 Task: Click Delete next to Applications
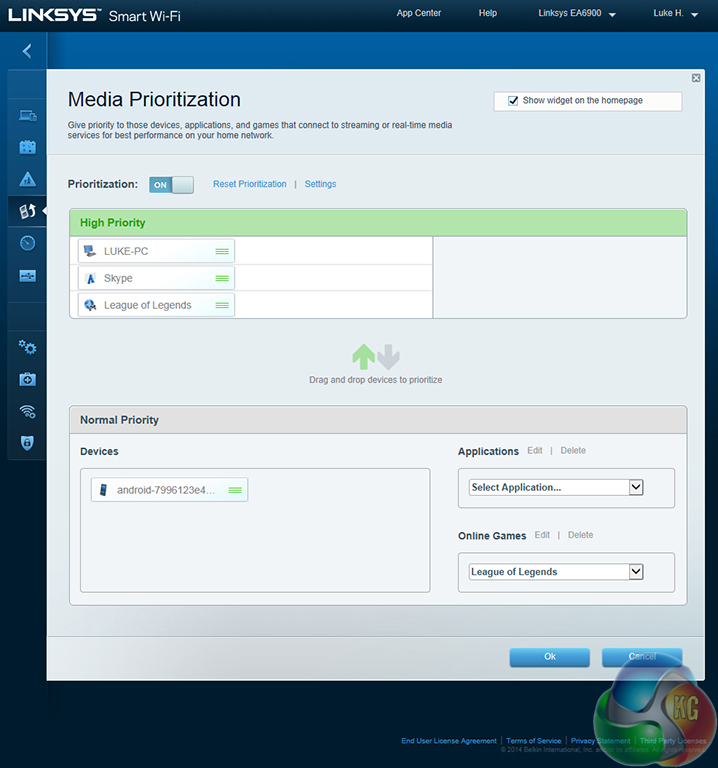click(x=573, y=451)
